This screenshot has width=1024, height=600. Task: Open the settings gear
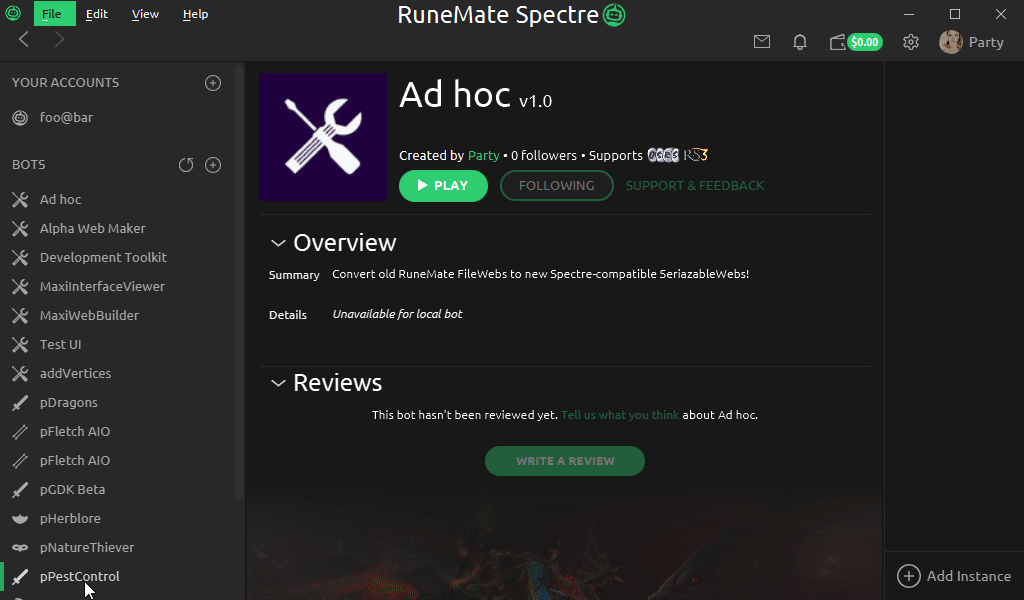click(910, 42)
